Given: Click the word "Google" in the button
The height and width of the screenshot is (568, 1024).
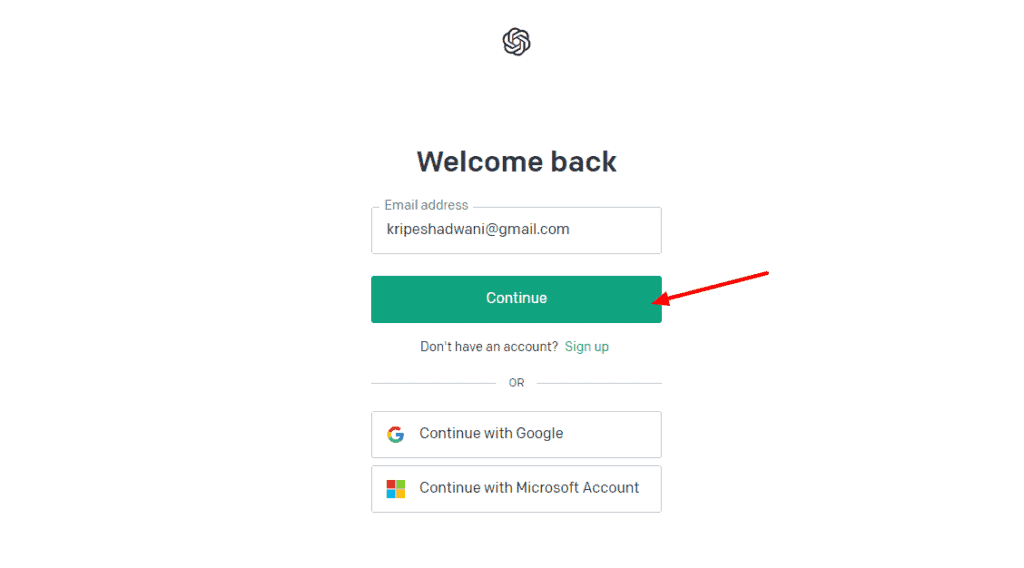Looking at the screenshot, I should 539,433.
